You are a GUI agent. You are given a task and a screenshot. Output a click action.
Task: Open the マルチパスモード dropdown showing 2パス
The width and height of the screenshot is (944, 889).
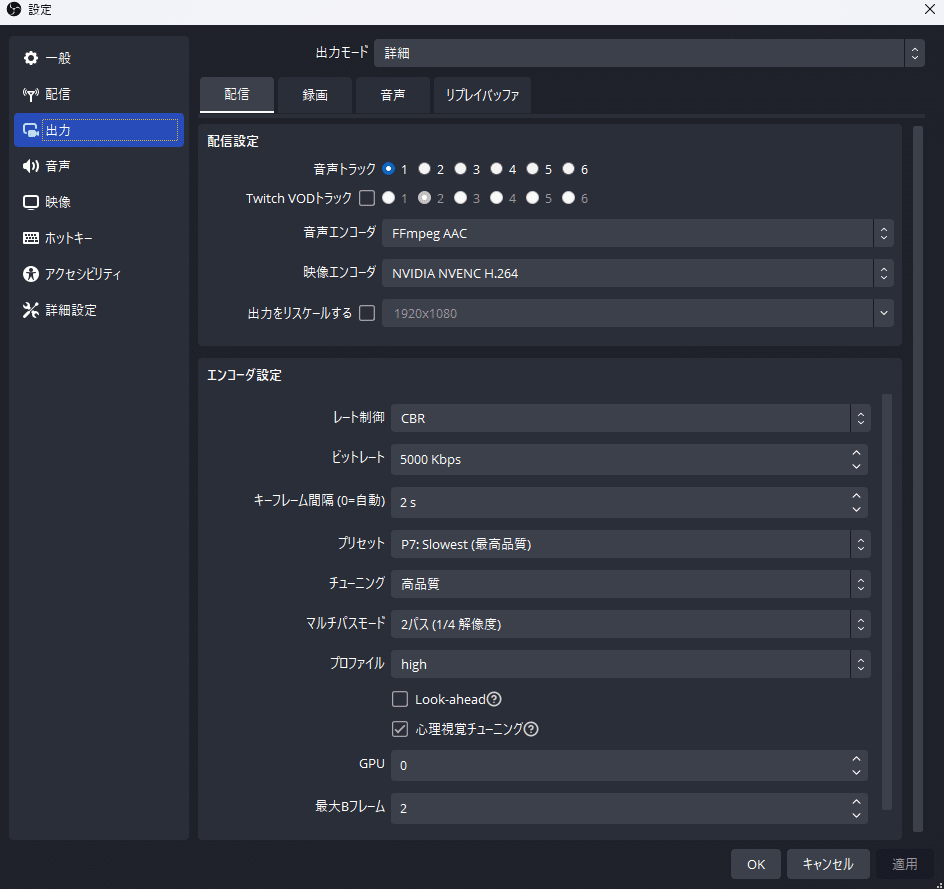point(630,624)
